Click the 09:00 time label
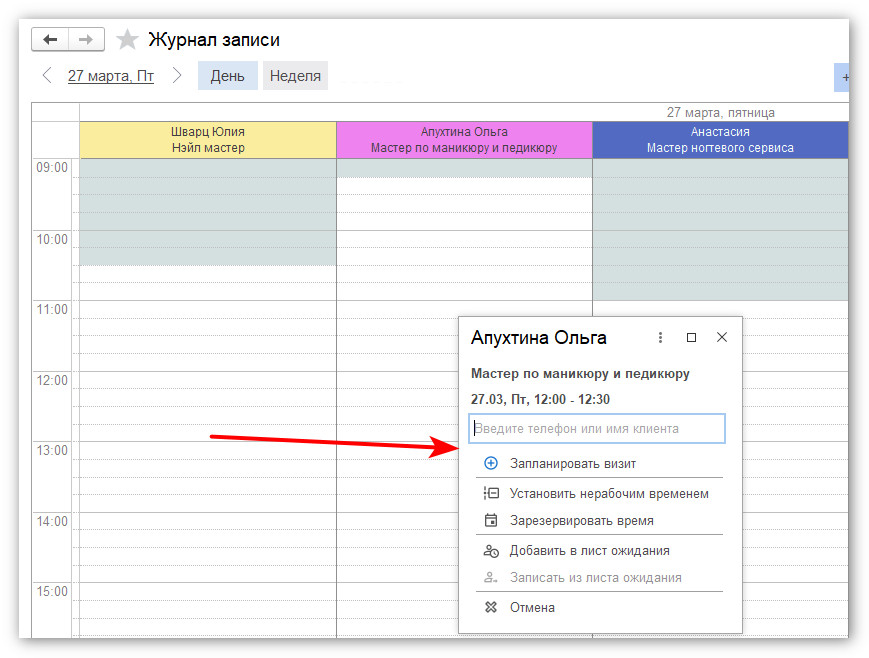 (52, 167)
